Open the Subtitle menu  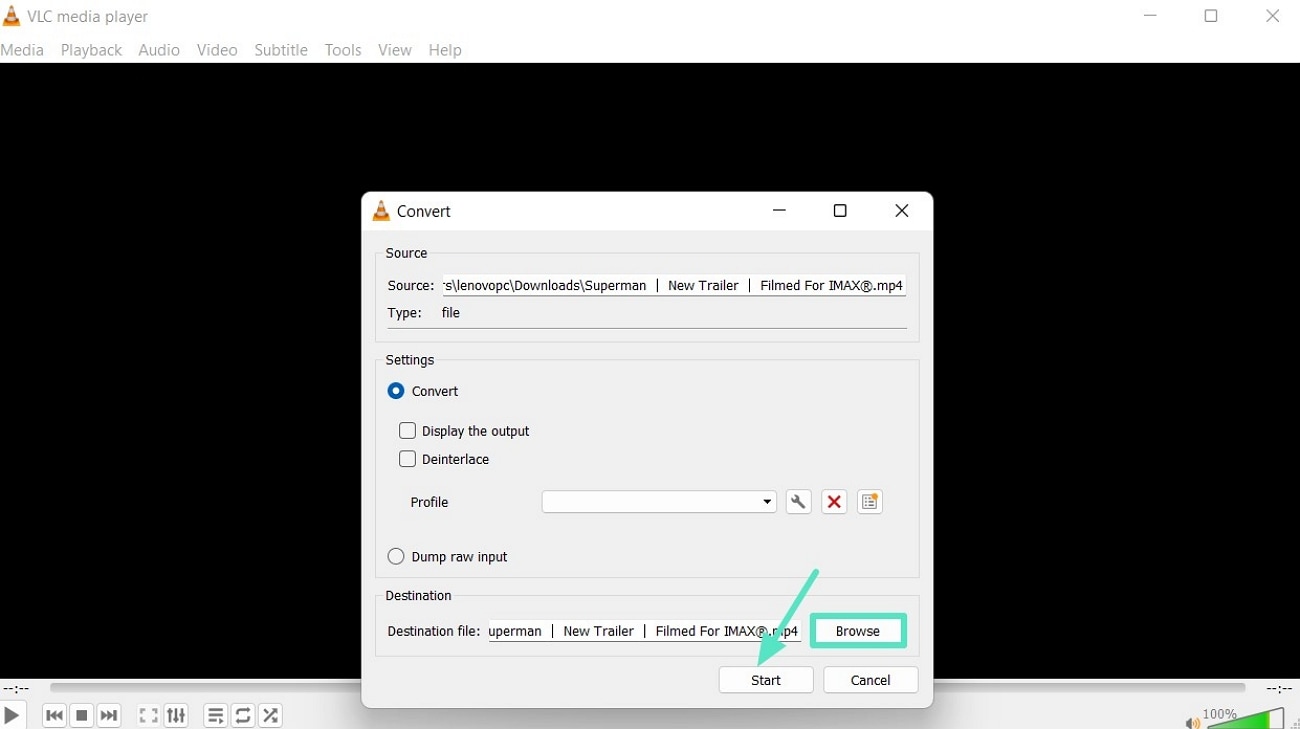281,50
